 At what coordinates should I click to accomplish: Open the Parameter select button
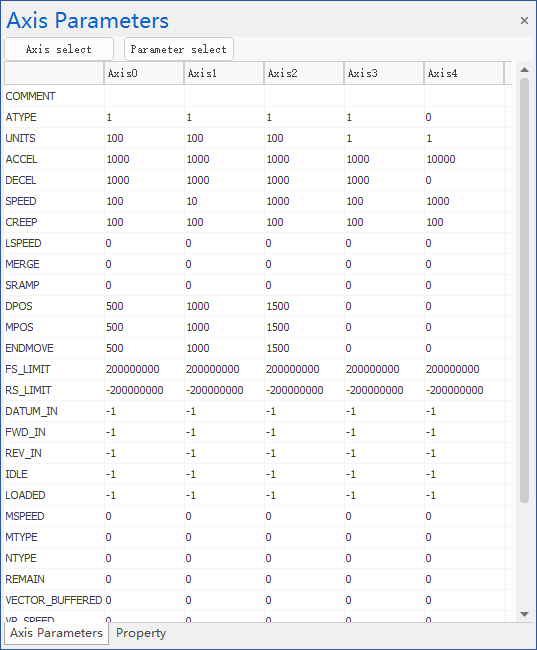tap(179, 49)
